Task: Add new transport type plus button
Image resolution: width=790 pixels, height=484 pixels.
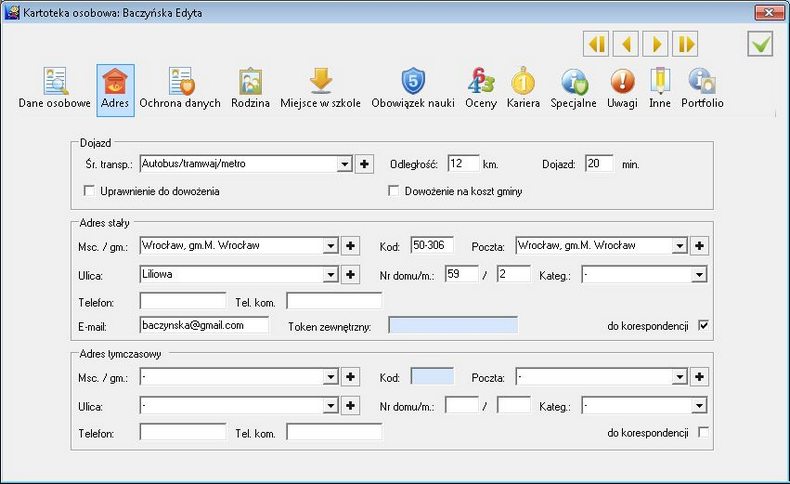Action: [x=364, y=164]
